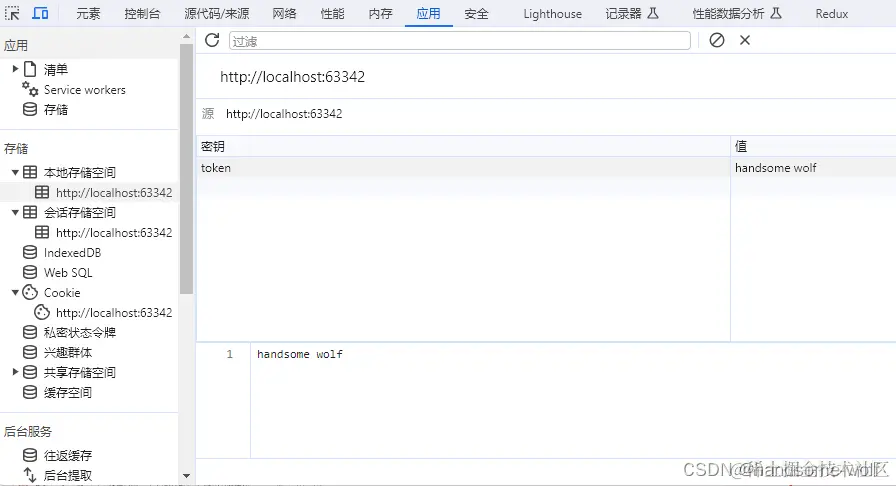Open the 性能数据分析 tab

(x=737, y=14)
